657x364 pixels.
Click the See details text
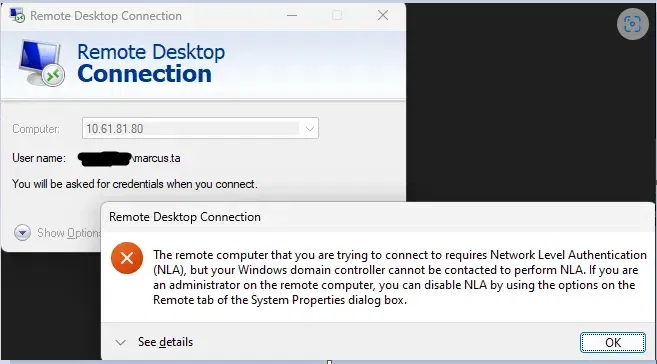[x=166, y=342]
